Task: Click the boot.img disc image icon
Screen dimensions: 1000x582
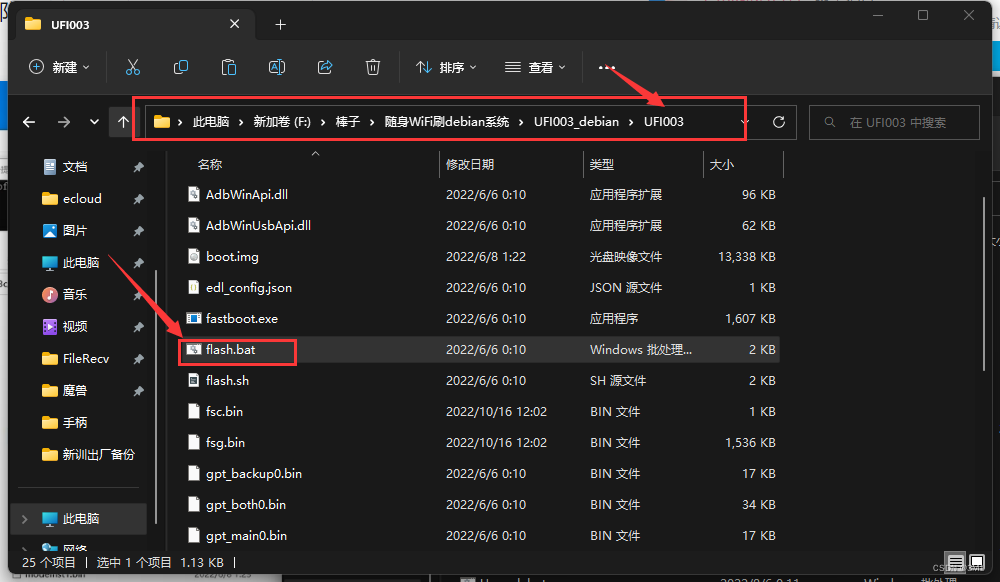Action: (x=194, y=256)
